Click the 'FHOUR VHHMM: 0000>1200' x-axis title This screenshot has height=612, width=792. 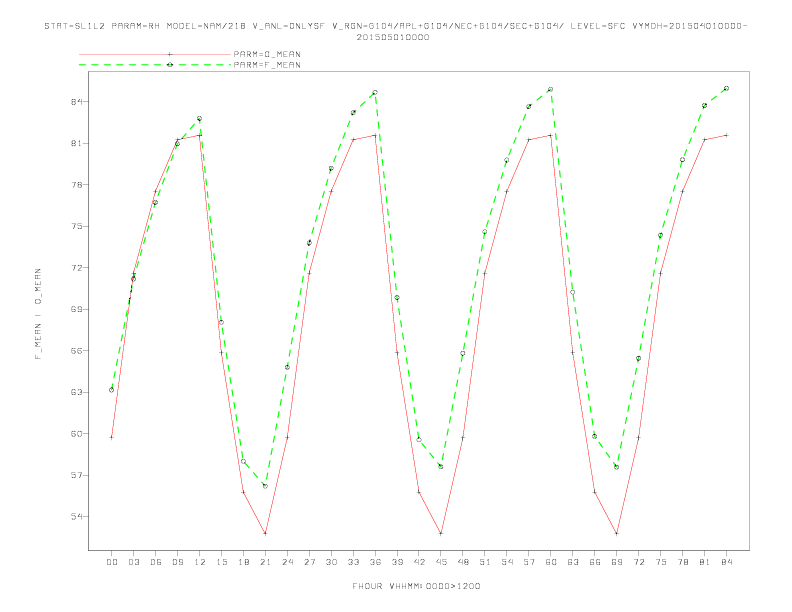pyautogui.click(x=416, y=586)
